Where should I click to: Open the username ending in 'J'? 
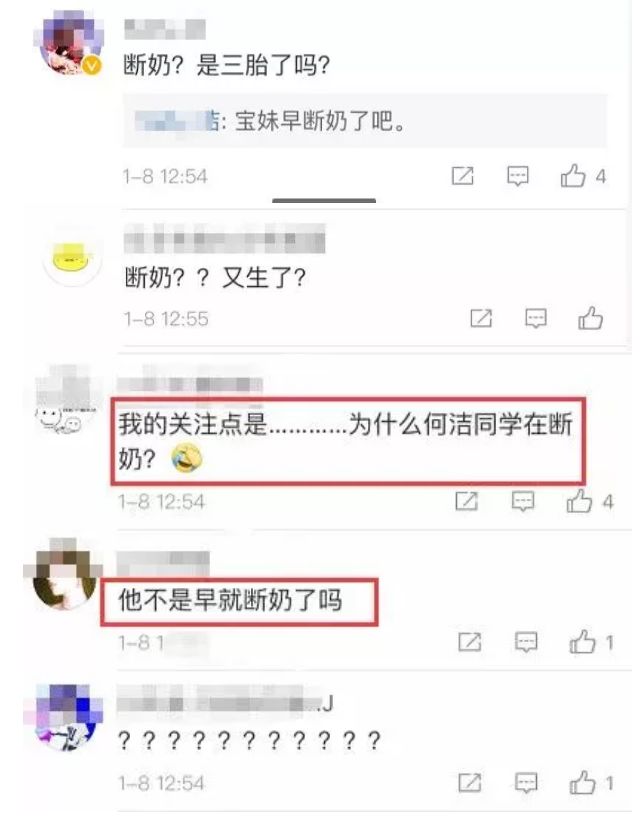pyautogui.click(x=225, y=703)
